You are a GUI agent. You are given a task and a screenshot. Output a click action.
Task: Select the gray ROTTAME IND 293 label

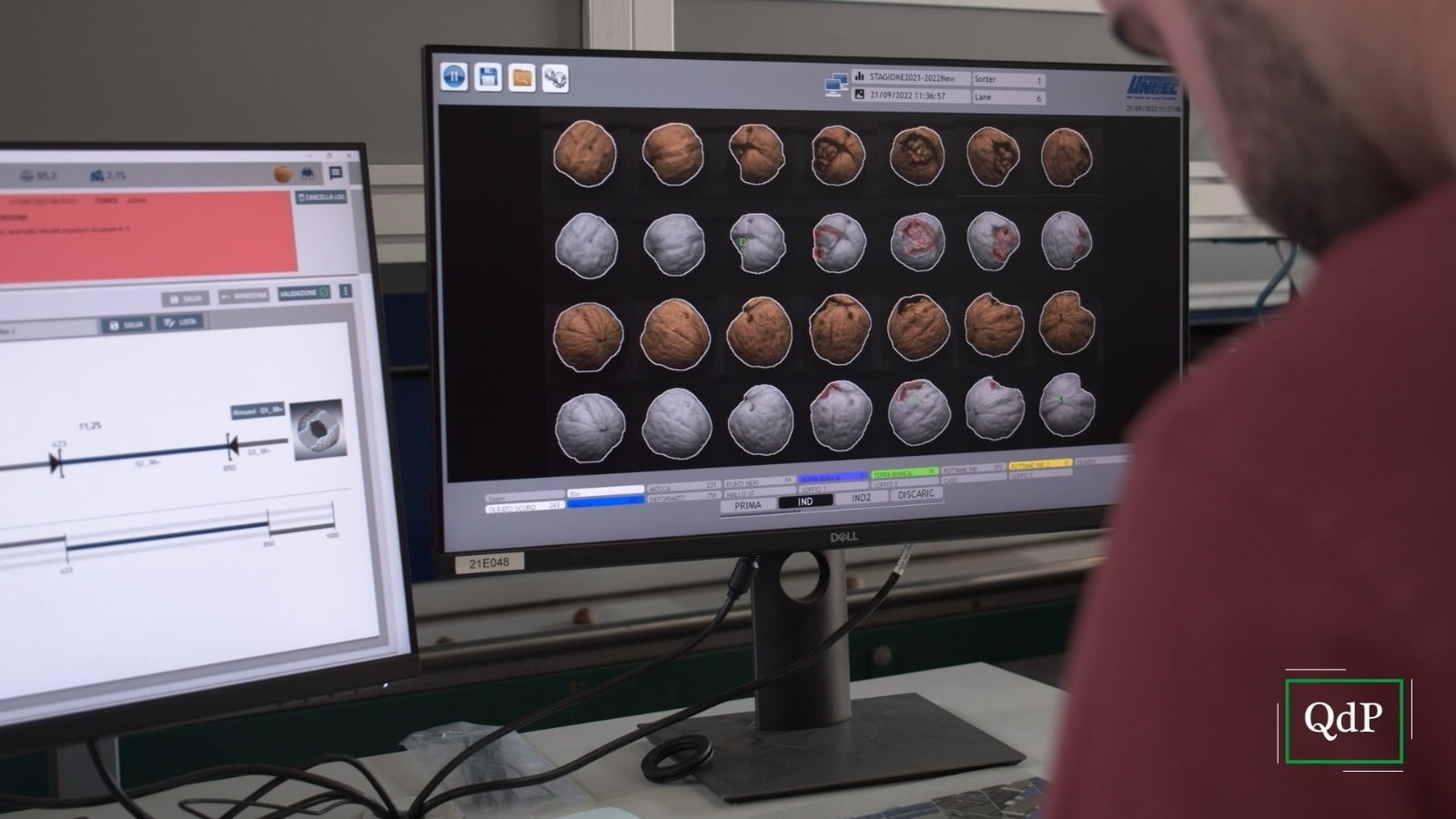pos(974,469)
